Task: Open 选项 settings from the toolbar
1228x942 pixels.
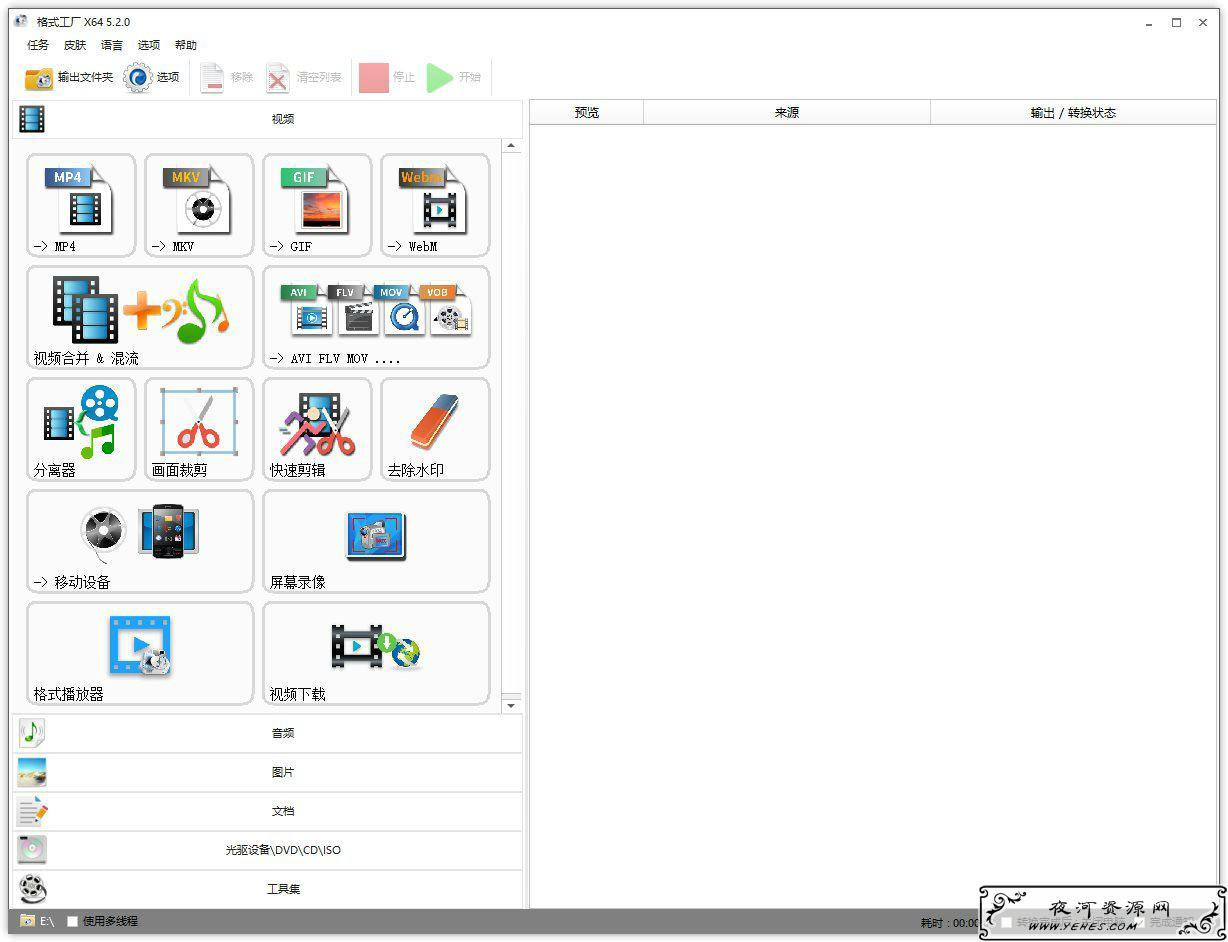Action: click(152, 78)
